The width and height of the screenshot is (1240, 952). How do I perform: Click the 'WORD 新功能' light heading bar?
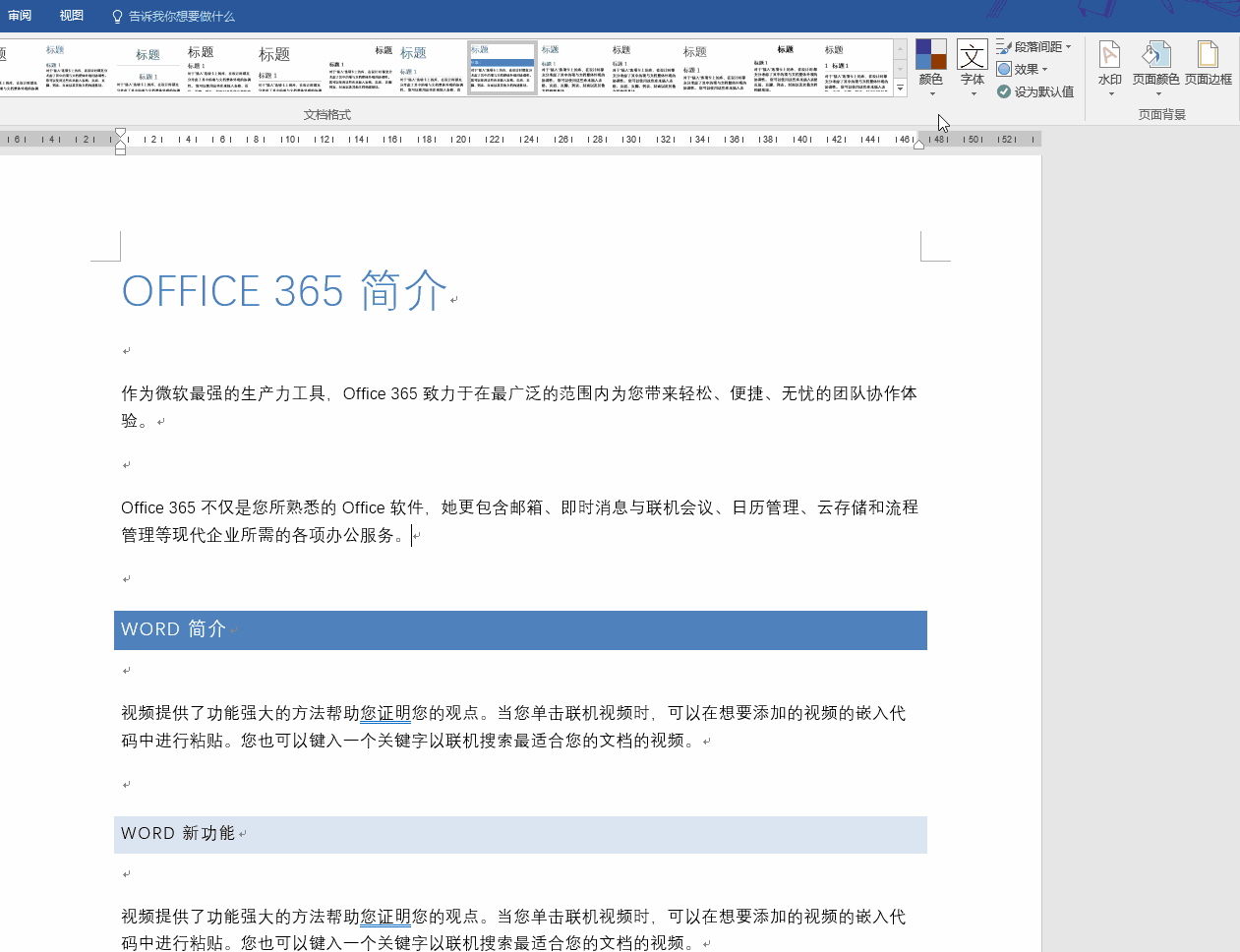[x=520, y=834]
